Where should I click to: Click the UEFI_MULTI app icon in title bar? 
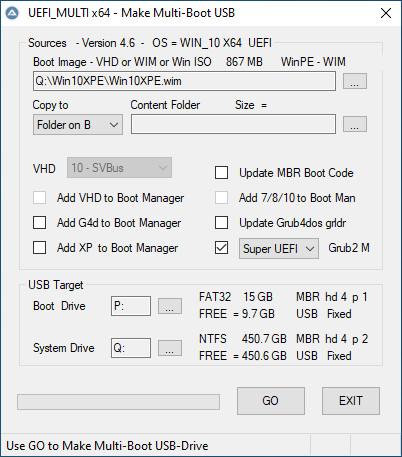[x=13, y=13]
